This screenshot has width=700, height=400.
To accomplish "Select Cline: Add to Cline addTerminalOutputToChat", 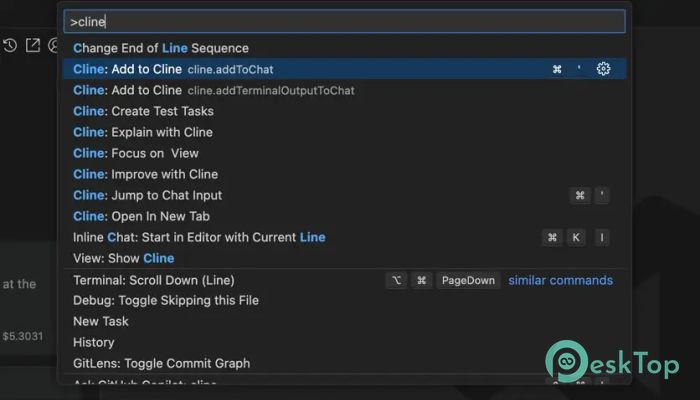I will [344, 90].
